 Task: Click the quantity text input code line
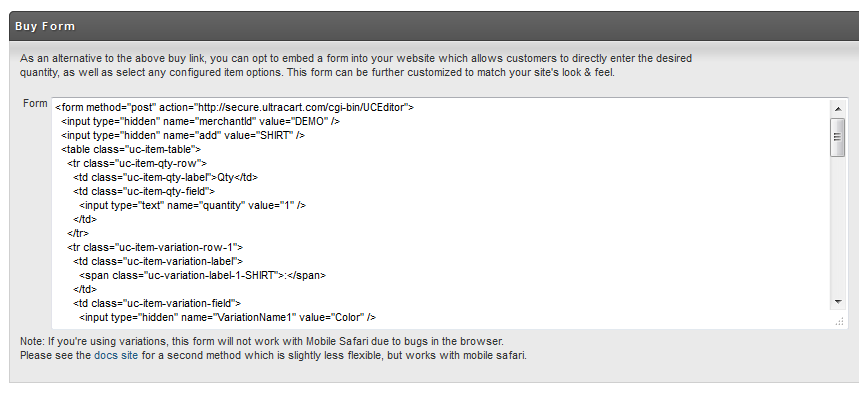click(x=192, y=205)
